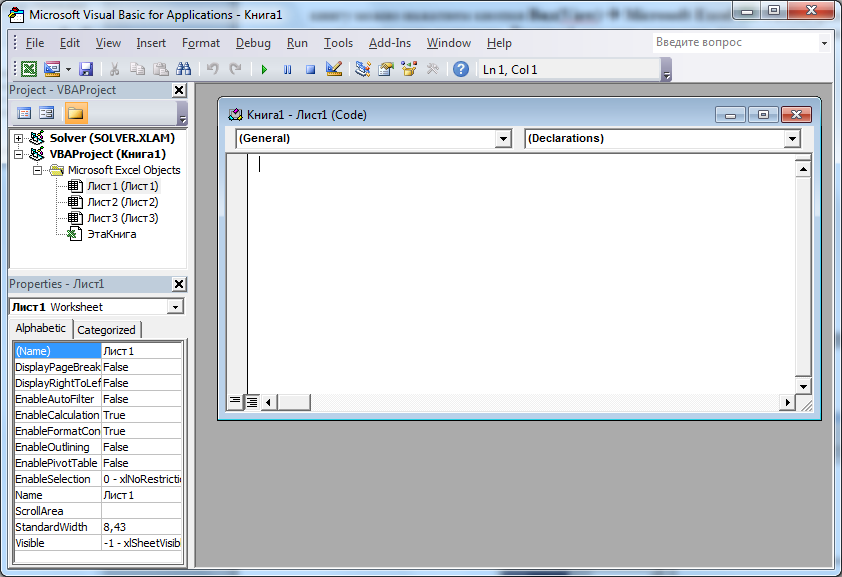
Task: Click the code window scroll left arrow
Action: 268,402
